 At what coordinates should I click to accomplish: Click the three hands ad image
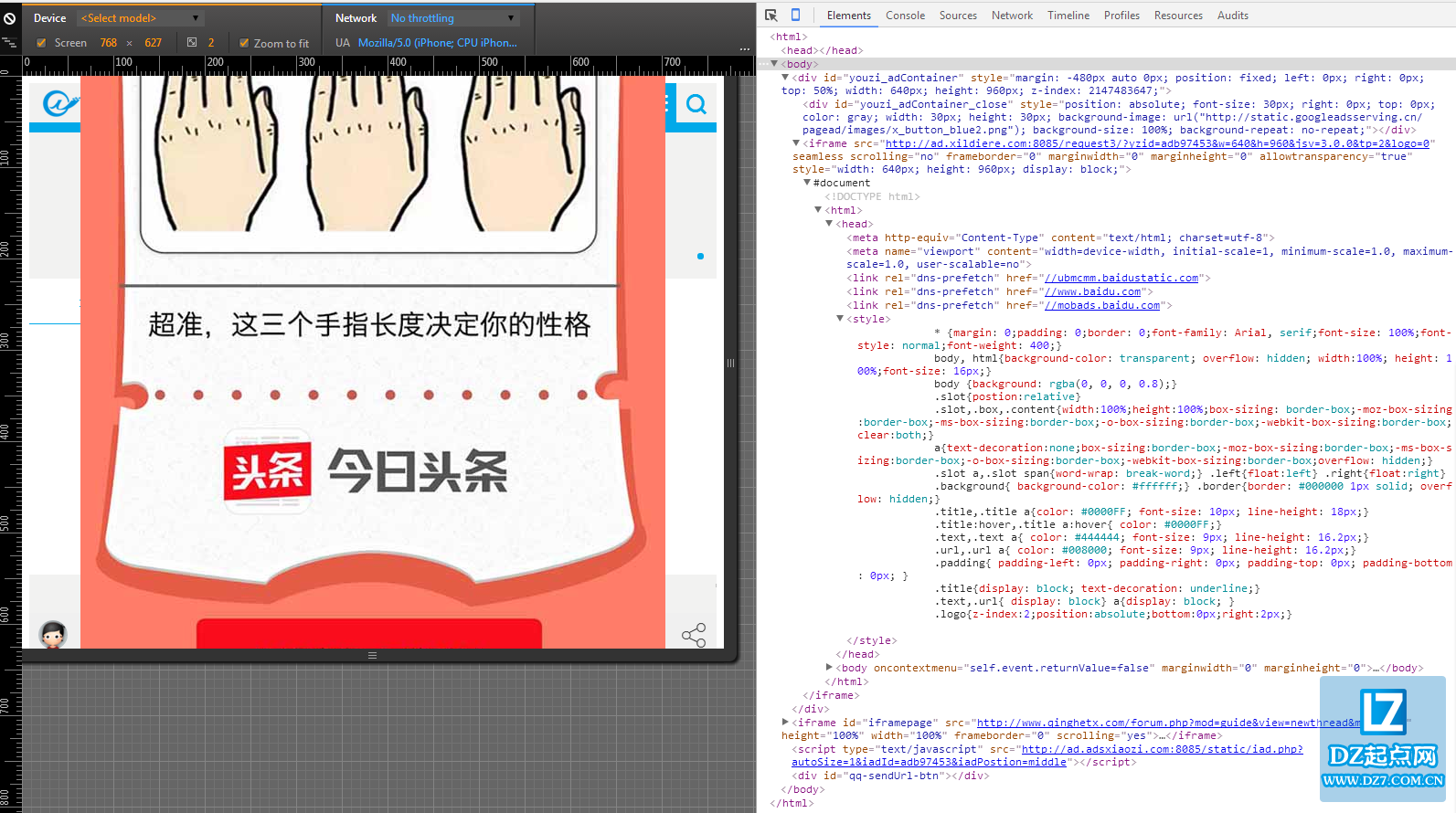pos(368,163)
